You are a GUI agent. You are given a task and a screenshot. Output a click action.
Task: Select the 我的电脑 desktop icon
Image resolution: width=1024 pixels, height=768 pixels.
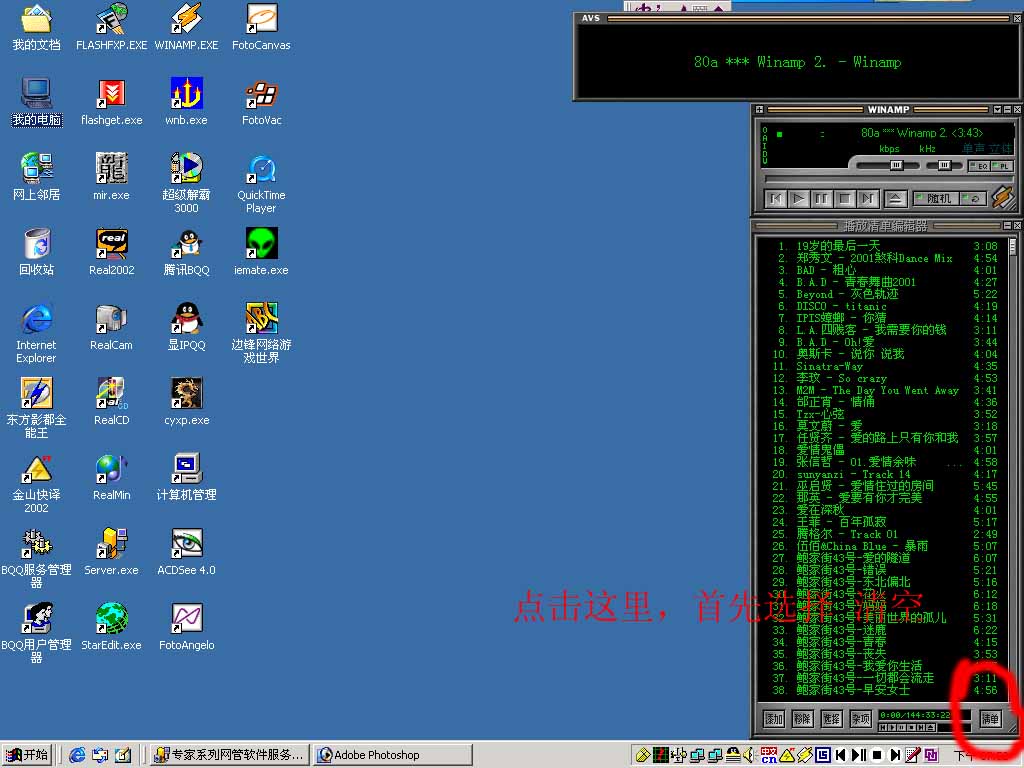click(x=37, y=102)
